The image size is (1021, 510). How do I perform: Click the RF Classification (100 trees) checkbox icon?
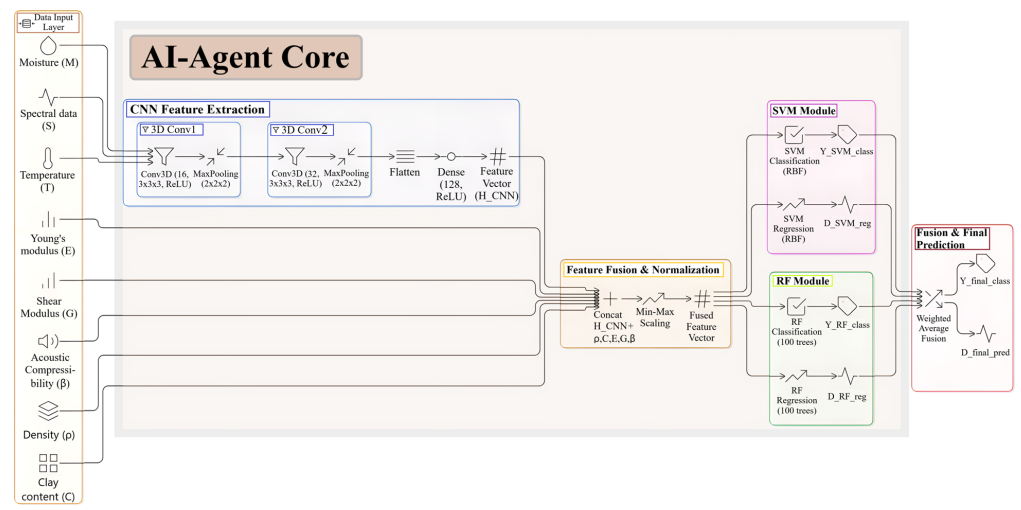coord(796,305)
